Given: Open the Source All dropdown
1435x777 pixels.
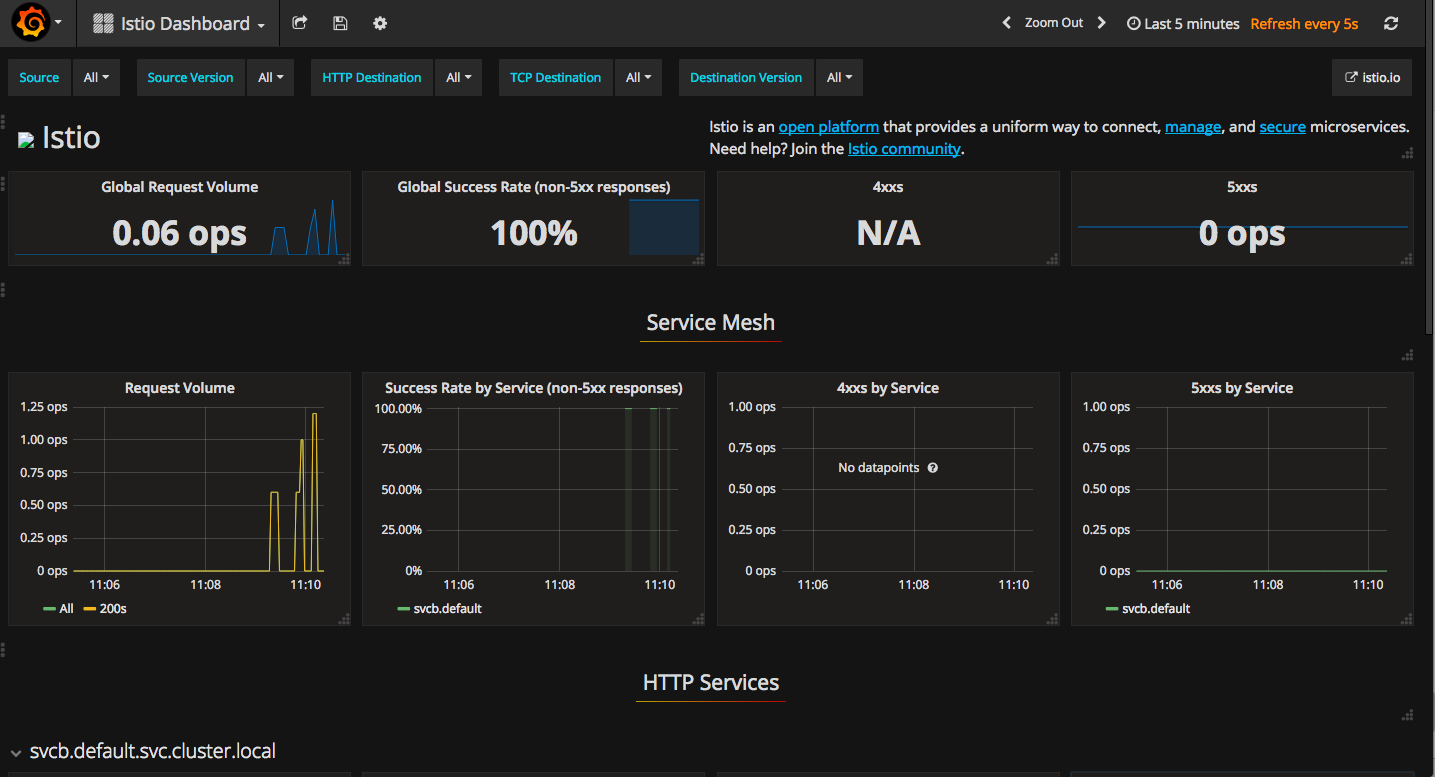Looking at the screenshot, I should (x=97, y=77).
